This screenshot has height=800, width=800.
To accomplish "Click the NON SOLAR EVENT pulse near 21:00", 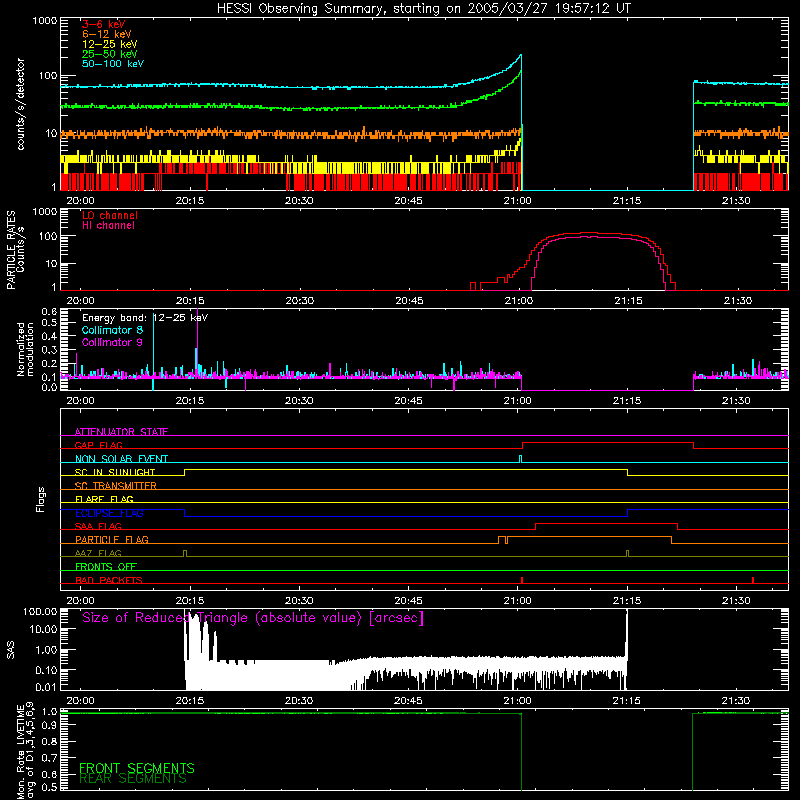I will pos(520,458).
